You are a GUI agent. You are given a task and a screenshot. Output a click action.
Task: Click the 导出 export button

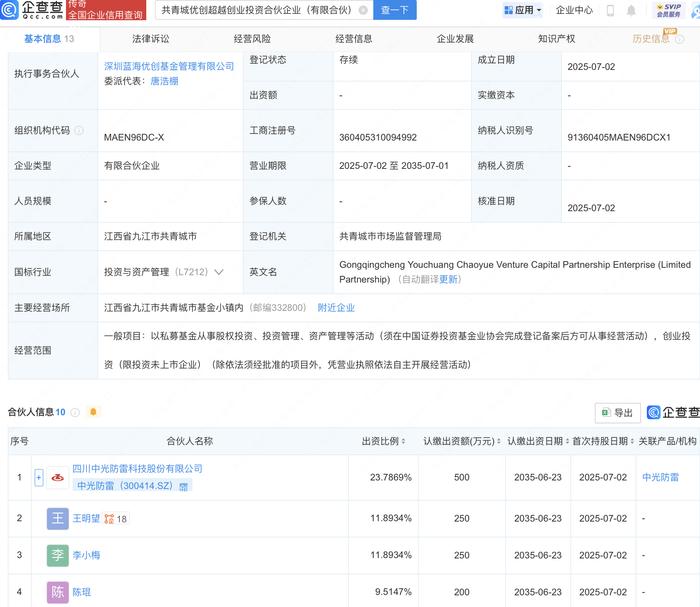click(618, 413)
